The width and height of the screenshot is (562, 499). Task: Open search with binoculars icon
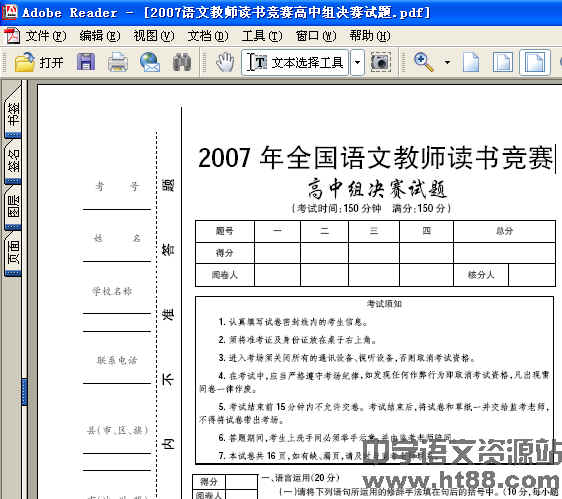click(x=182, y=62)
